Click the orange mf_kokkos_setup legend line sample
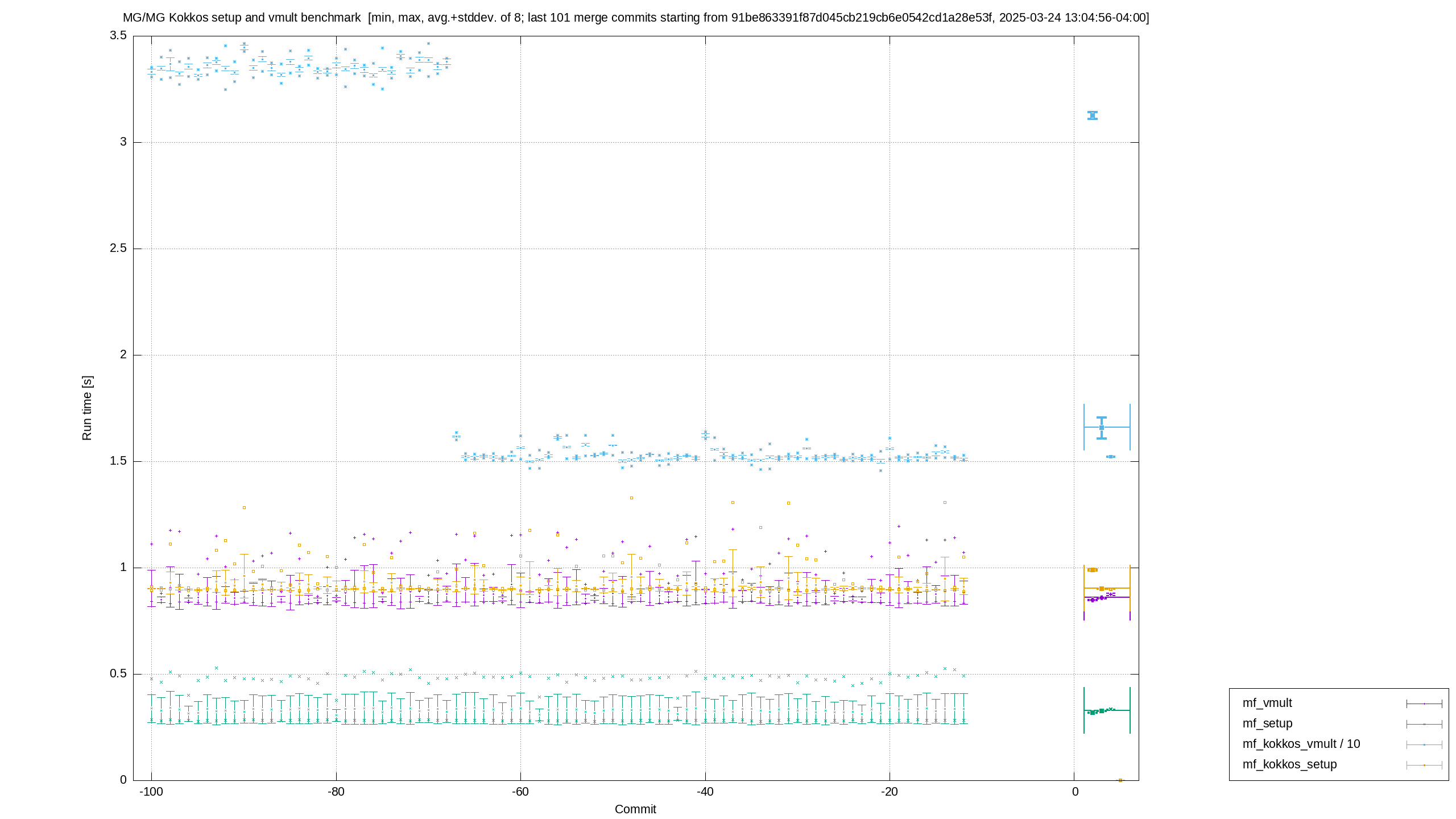This screenshot has height=819, width=1456. [1424, 765]
